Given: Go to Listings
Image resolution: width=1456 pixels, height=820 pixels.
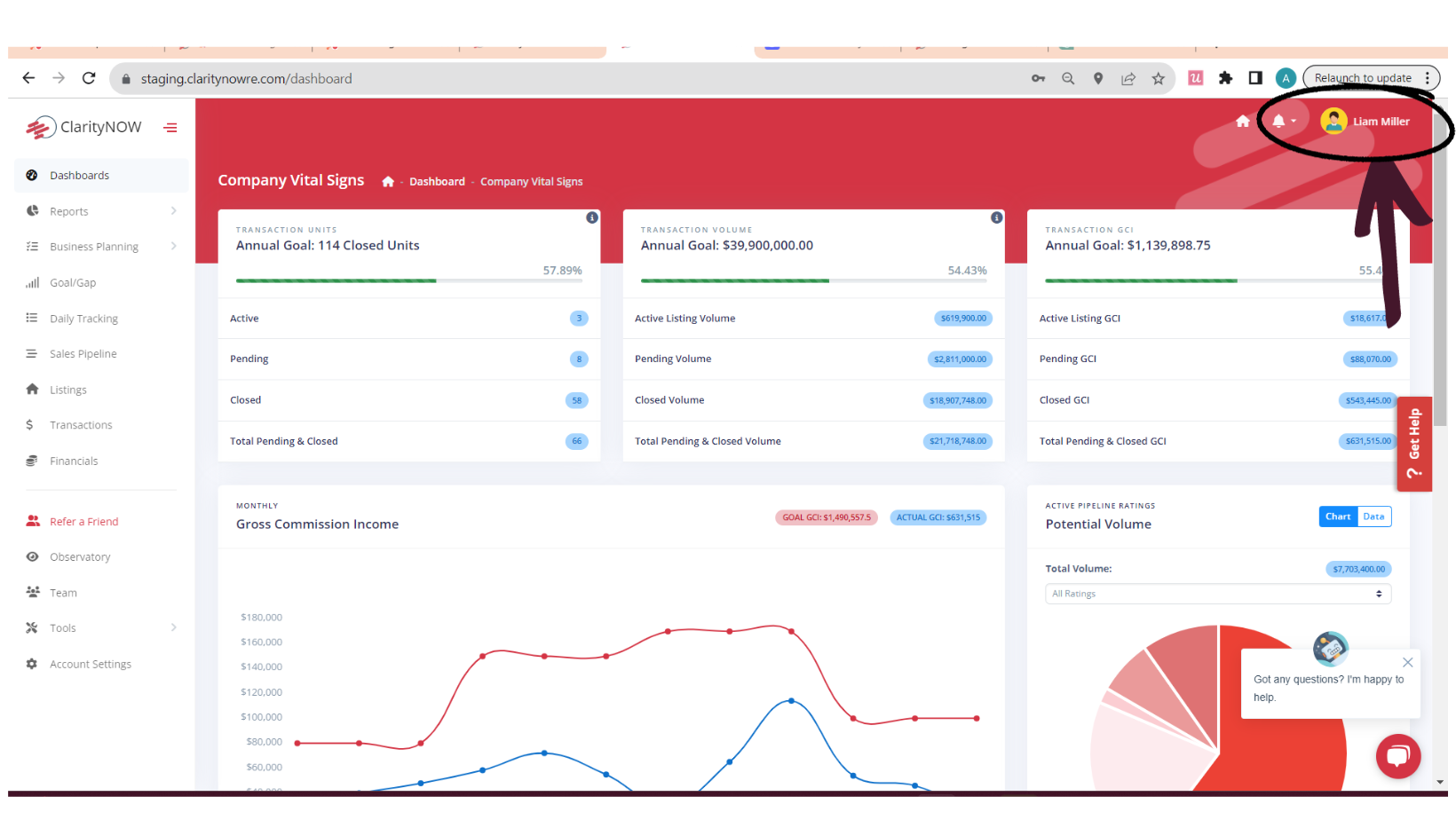Looking at the screenshot, I should tap(68, 390).
